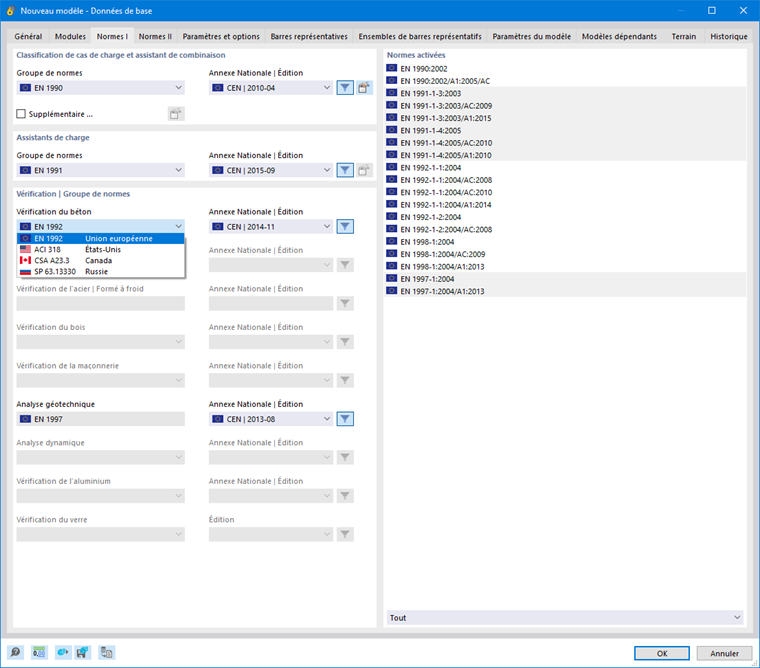Select EN 1990:2002 in activated standards
Image resolution: width=760 pixels, height=668 pixels.
565,68
